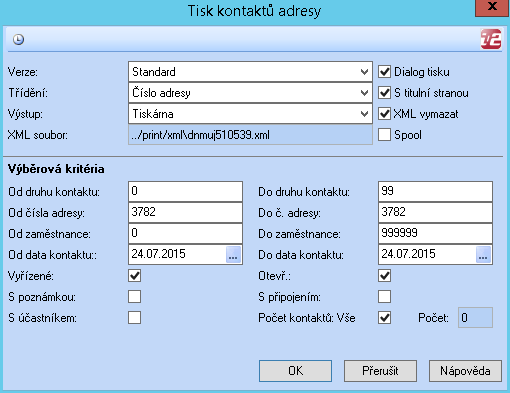Screen dimensions: 510x393
Task: Uncheck Počet kontaktů: Vše checkbox
Action: point(384,318)
